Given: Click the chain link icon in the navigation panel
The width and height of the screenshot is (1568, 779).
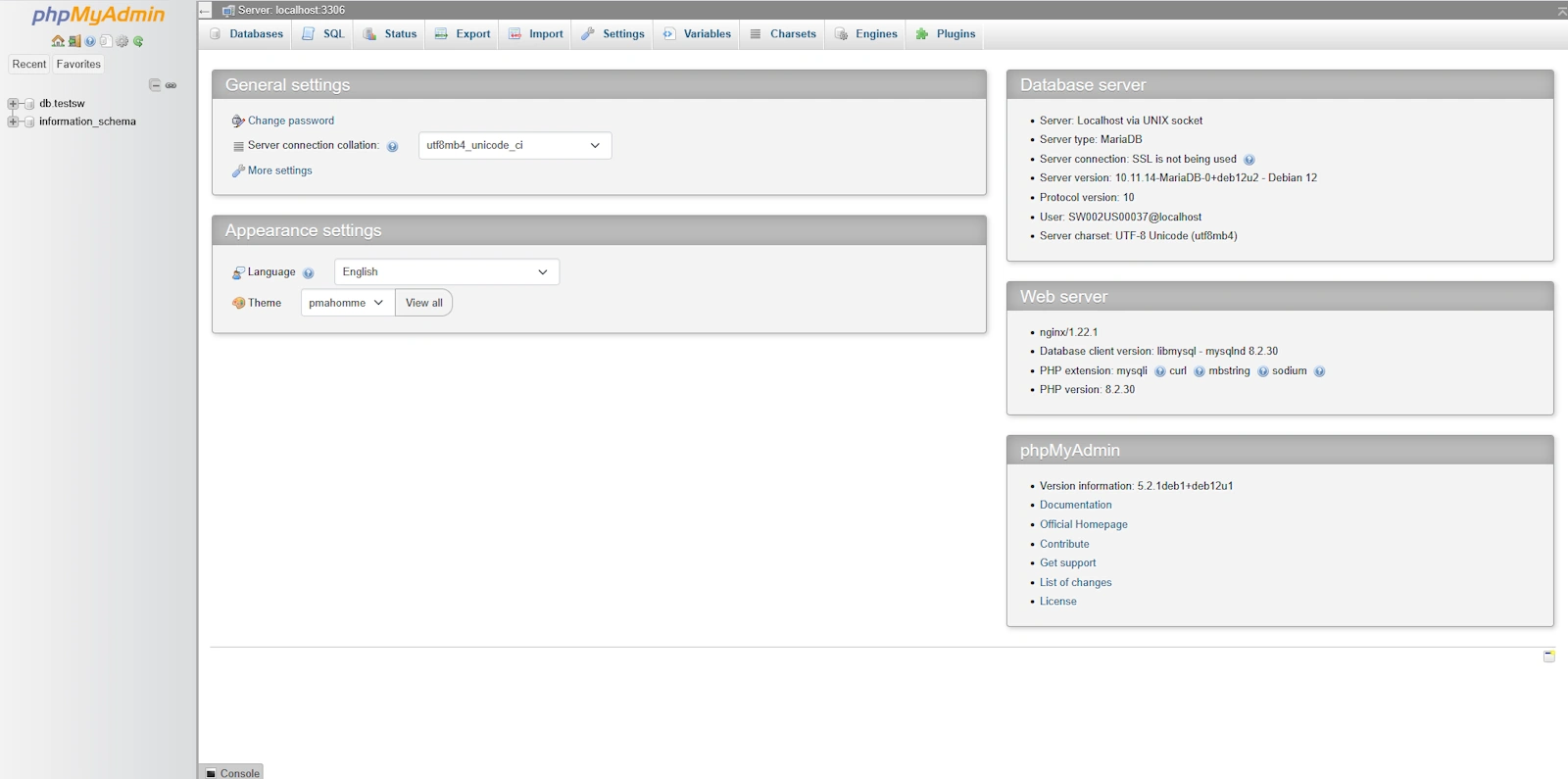Looking at the screenshot, I should (171, 85).
